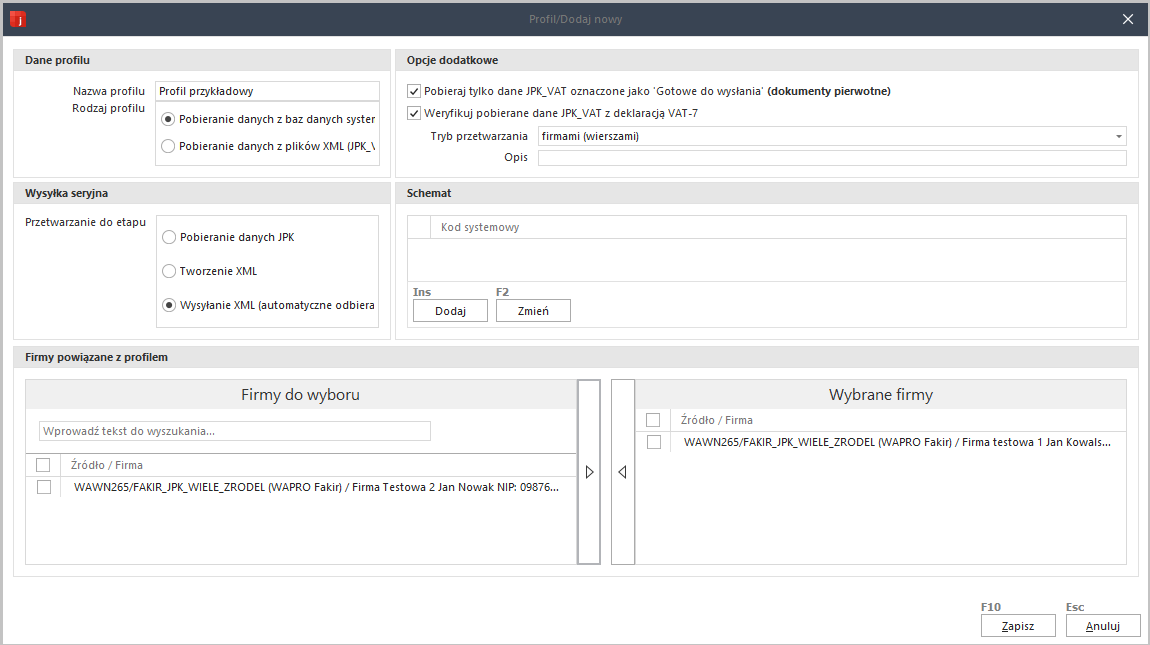
Task: Click the company search text field
Action: pos(235,431)
